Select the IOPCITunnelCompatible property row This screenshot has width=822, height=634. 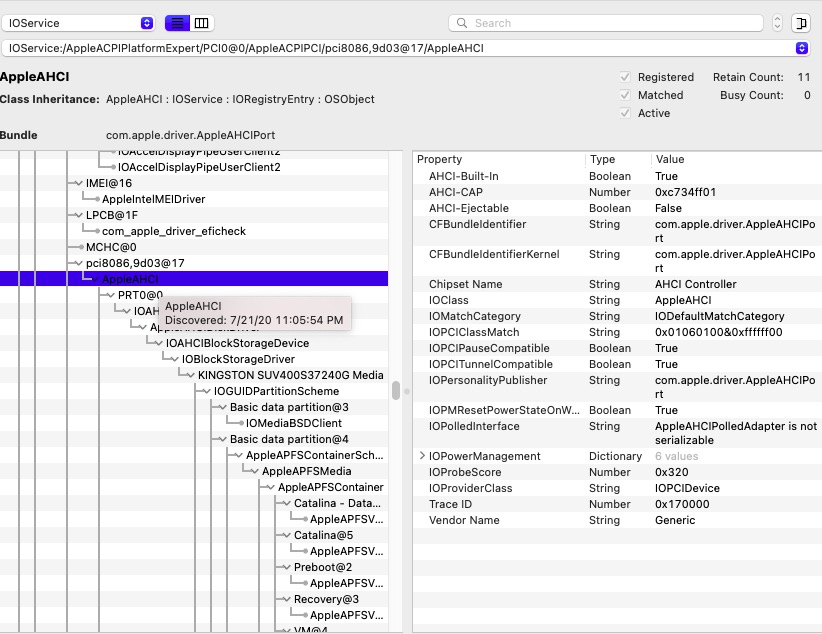coord(617,364)
